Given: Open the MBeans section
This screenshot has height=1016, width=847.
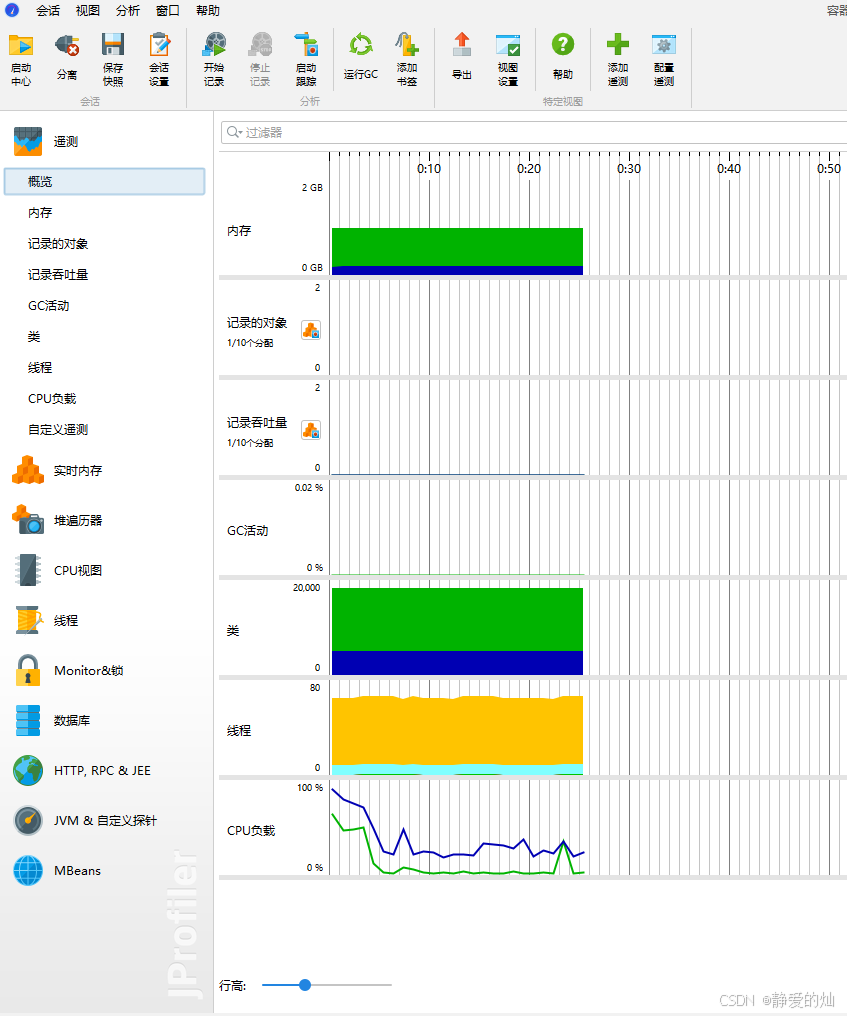Looking at the screenshot, I should tap(57, 870).
